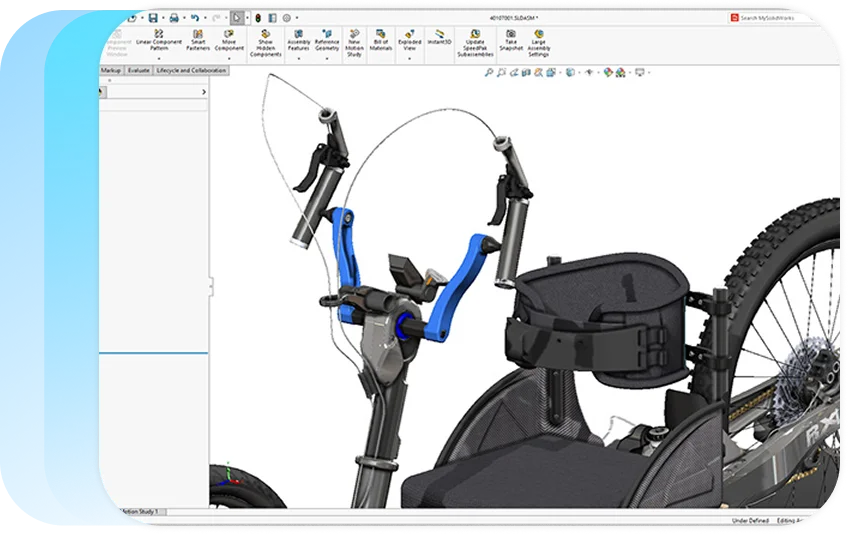Click the Print icon
Image resolution: width=848 pixels, height=534 pixels.
174,18
